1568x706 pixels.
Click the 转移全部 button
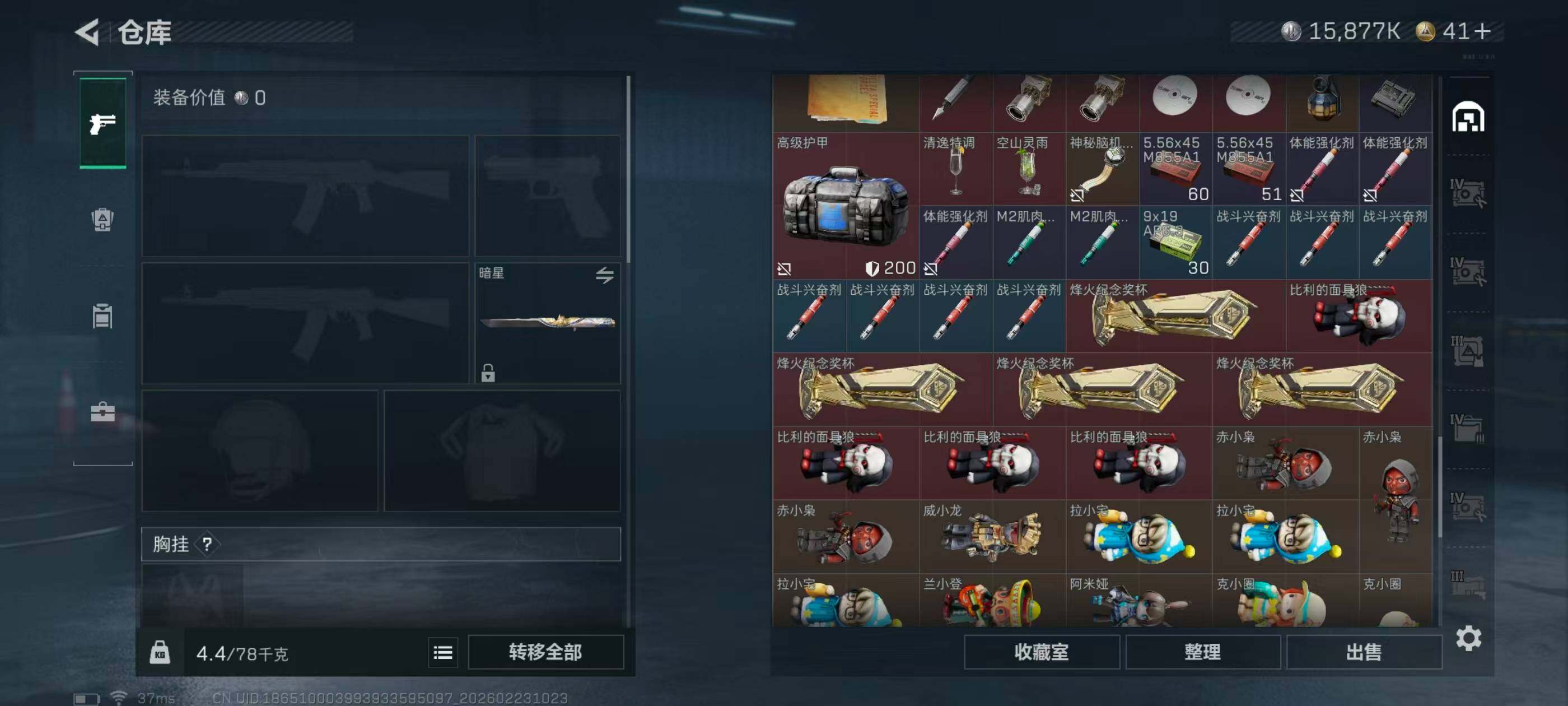coord(545,652)
